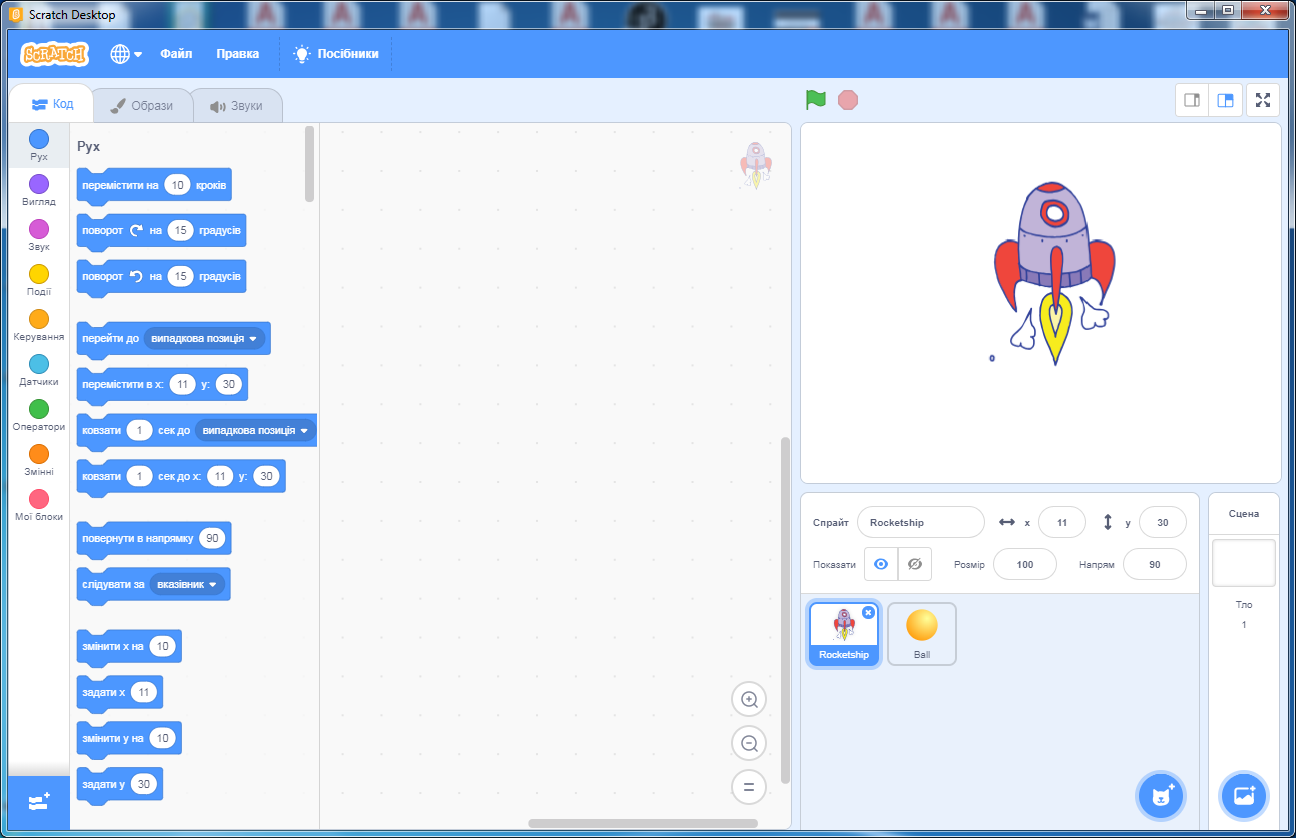Click the задати x block

(x=119, y=693)
